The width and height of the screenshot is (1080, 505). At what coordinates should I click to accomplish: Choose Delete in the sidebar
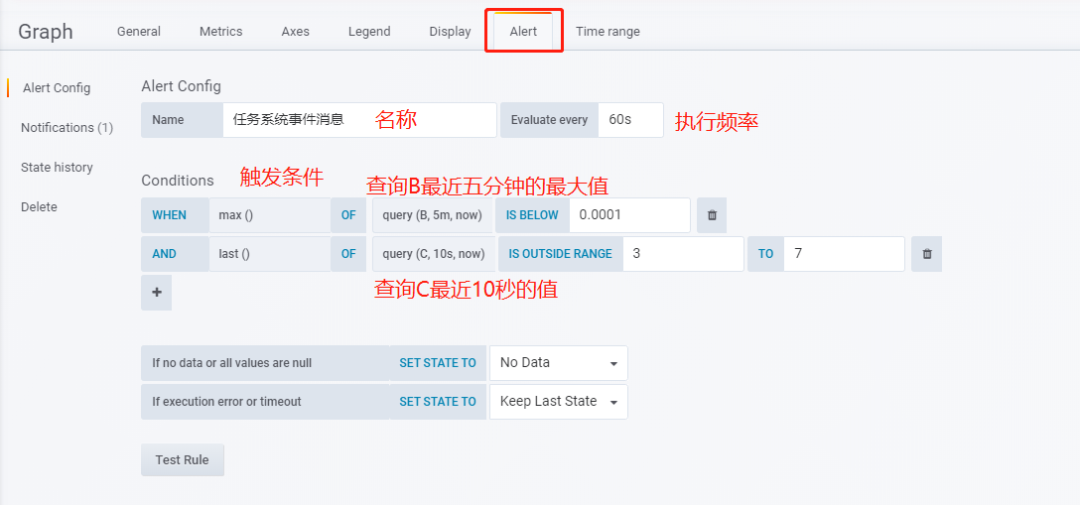click(x=39, y=207)
